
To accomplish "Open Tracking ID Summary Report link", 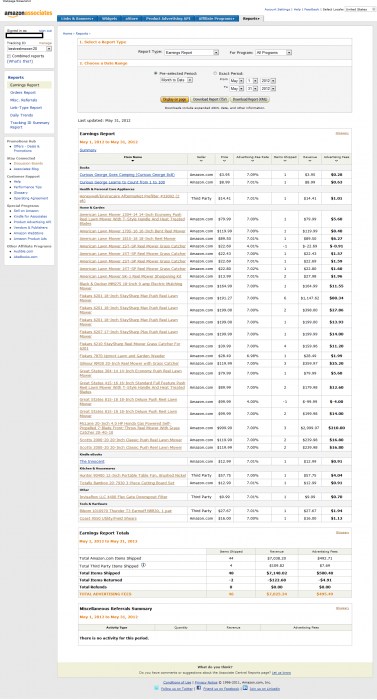I will click(x=29, y=125).
